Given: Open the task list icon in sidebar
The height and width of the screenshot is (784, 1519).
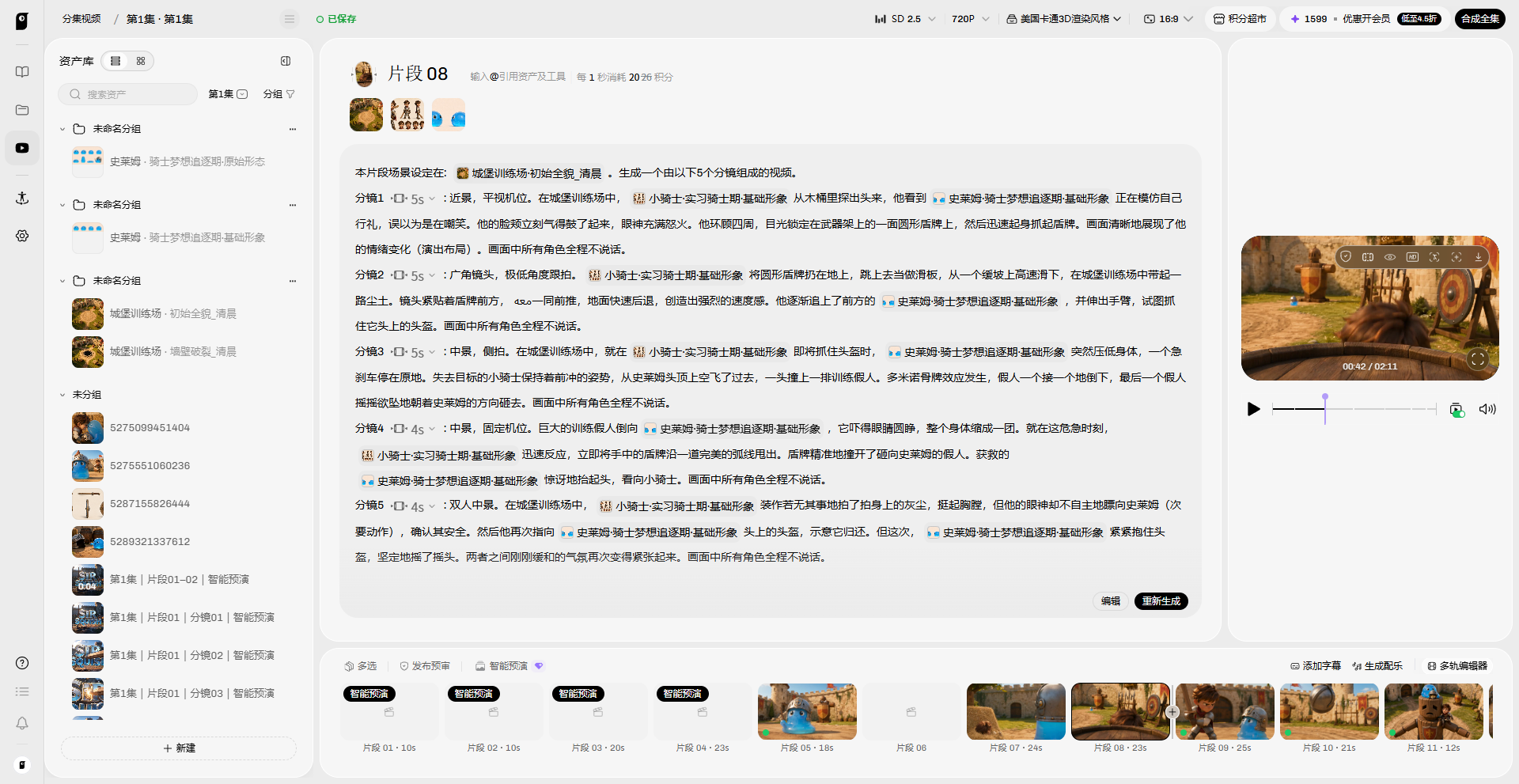Looking at the screenshot, I should point(22,691).
